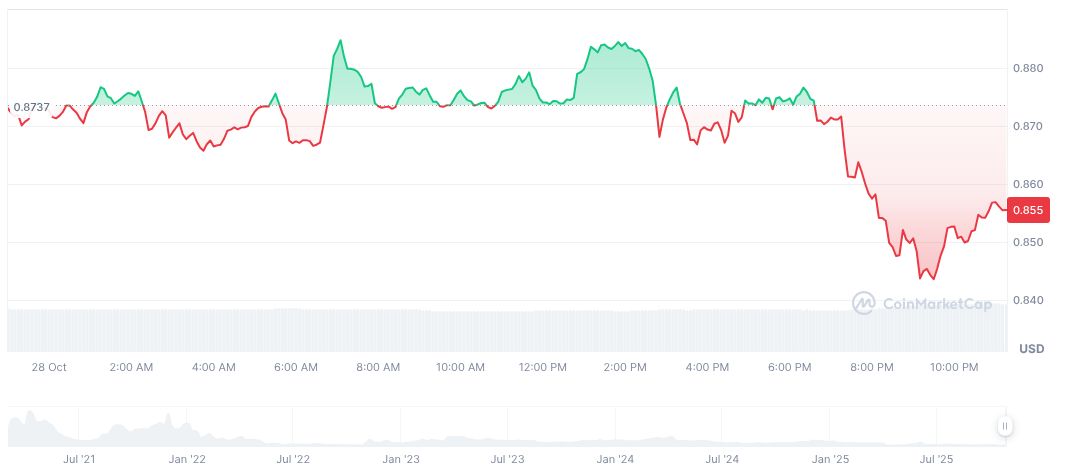Click the 0.840 price axis label

click(1027, 301)
